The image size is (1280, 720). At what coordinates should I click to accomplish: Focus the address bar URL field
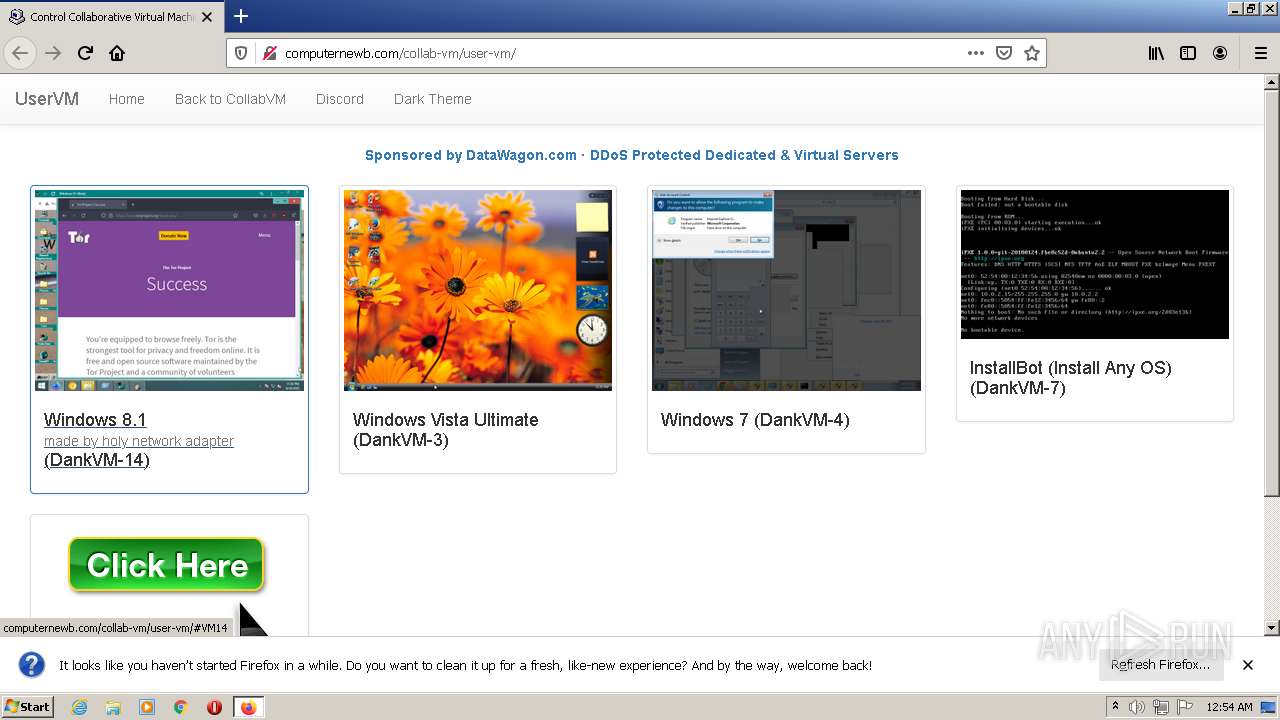click(x=620, y=53)
